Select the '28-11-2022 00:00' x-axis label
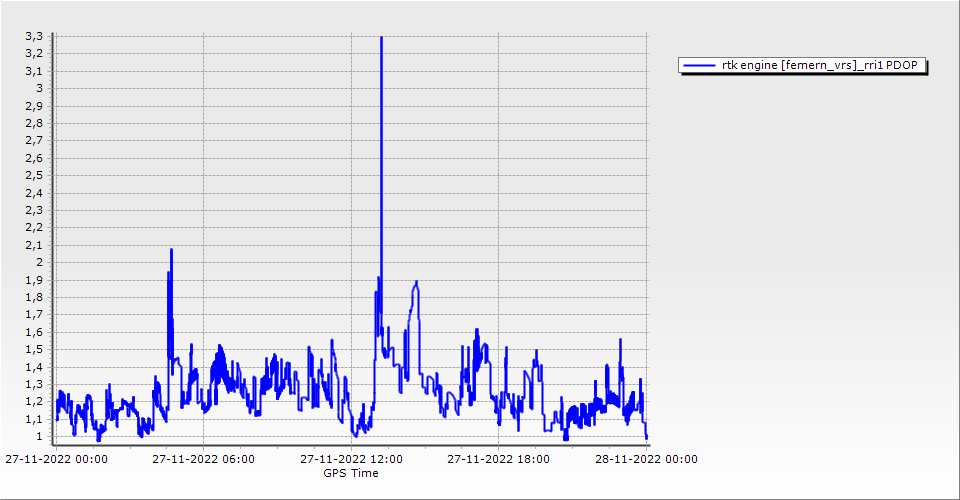 647,459
